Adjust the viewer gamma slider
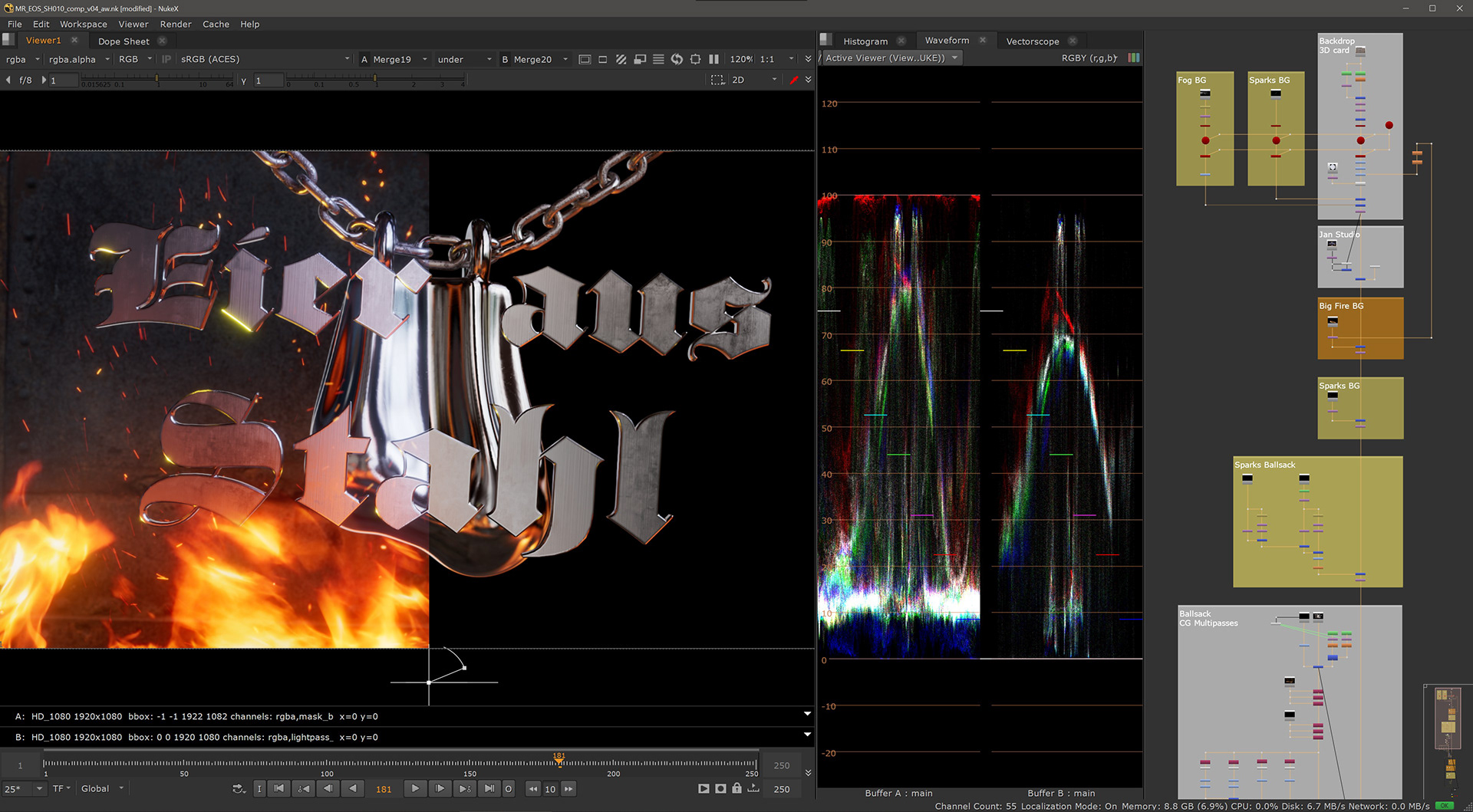Viewport: 1473px width, 812px height. click(375, 80)
